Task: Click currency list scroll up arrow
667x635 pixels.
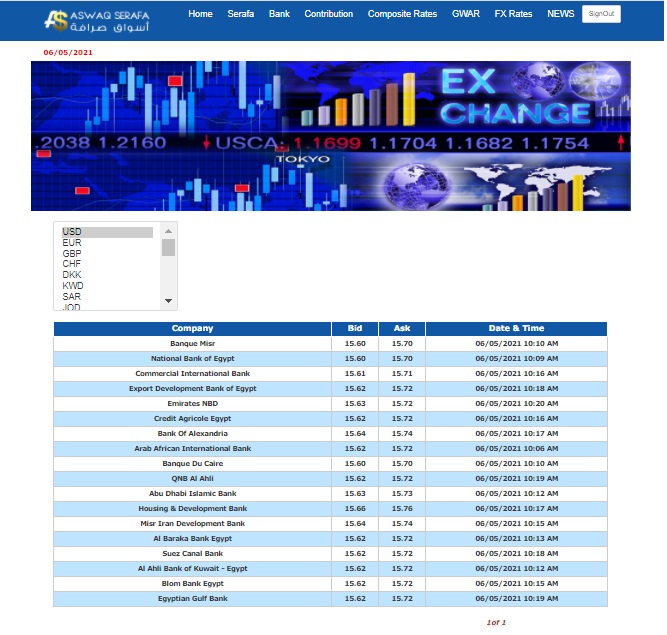Action: [x=168, y=231]
